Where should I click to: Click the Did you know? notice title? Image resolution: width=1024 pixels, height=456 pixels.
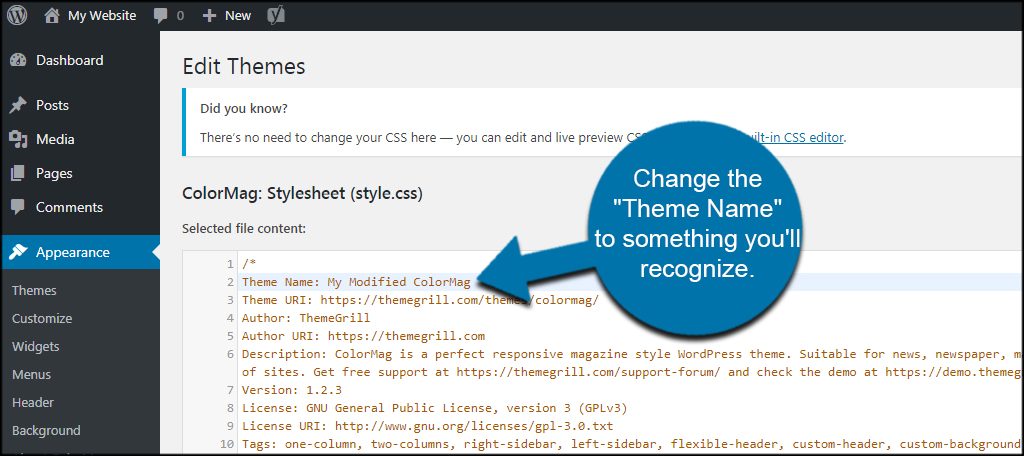244,108
